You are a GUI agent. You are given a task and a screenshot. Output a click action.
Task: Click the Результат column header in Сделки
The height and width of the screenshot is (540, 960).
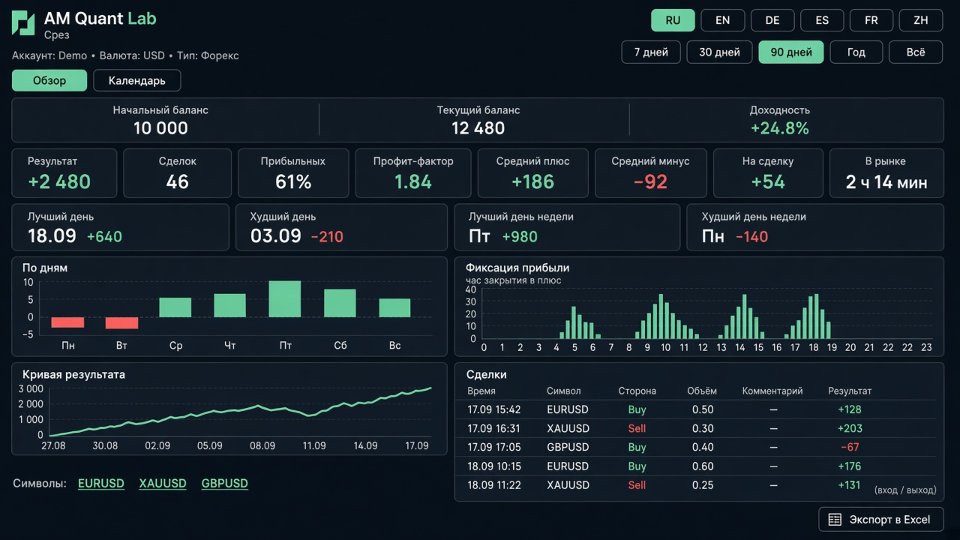[x=849, y=391]
